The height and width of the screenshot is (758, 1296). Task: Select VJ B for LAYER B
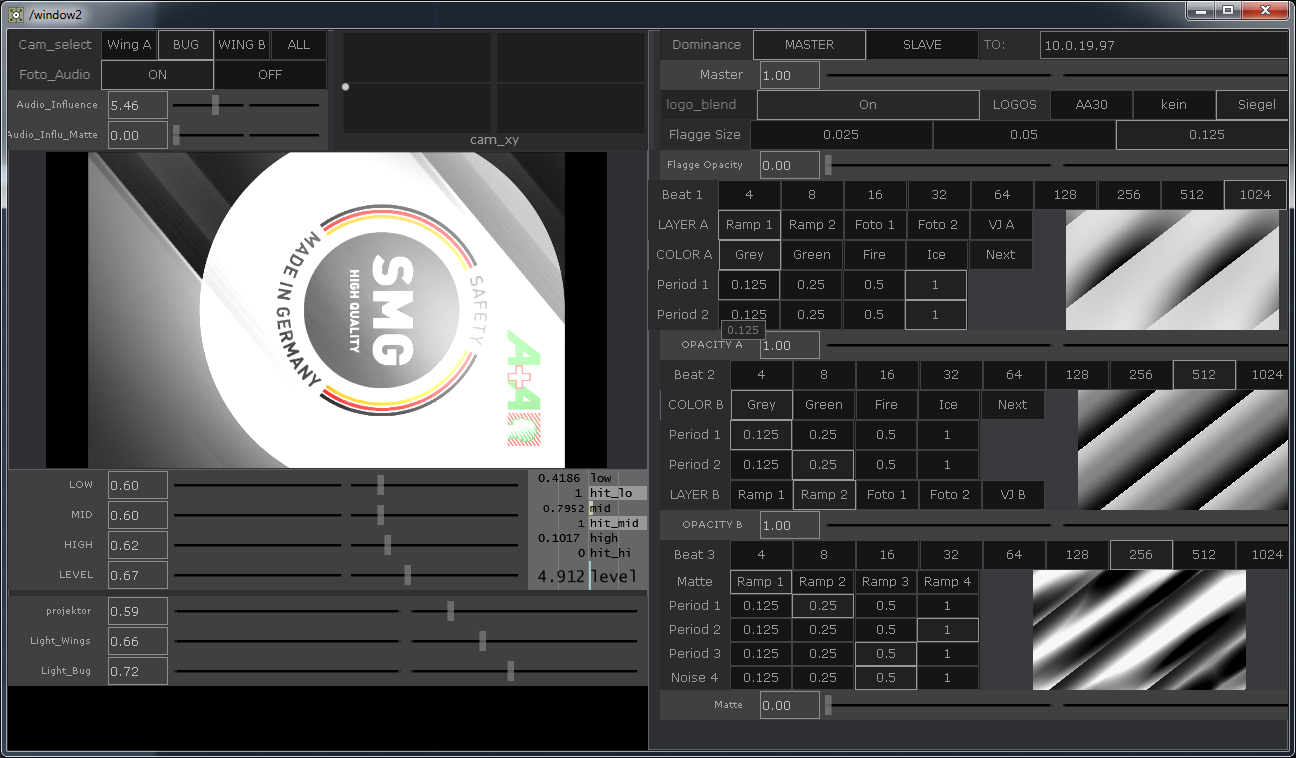1012,495
